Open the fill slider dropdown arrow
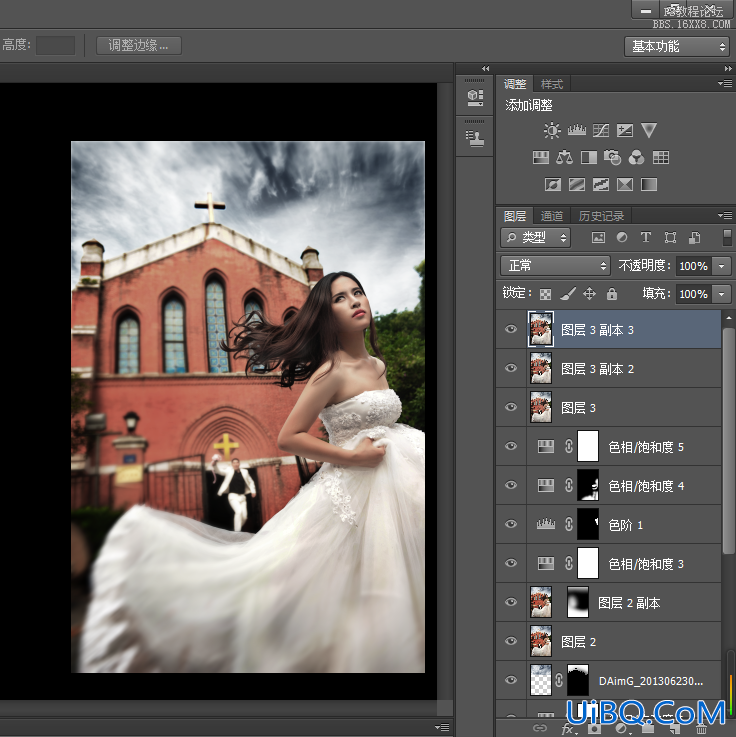Screen dimensions: 736x737 click(x=722, y=294)
